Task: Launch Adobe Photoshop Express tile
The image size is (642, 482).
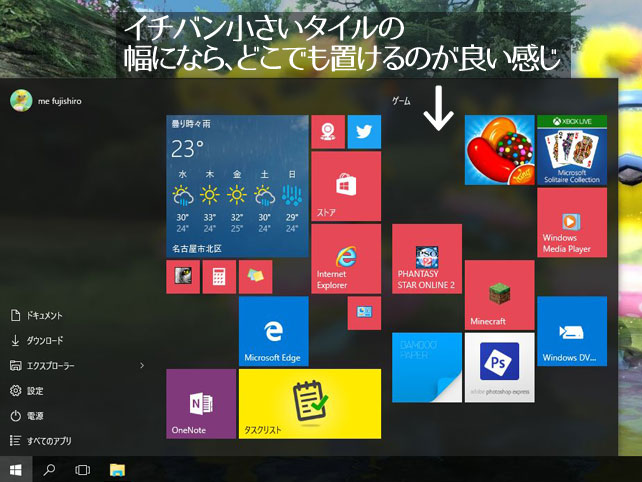Action: pos(500,367)
